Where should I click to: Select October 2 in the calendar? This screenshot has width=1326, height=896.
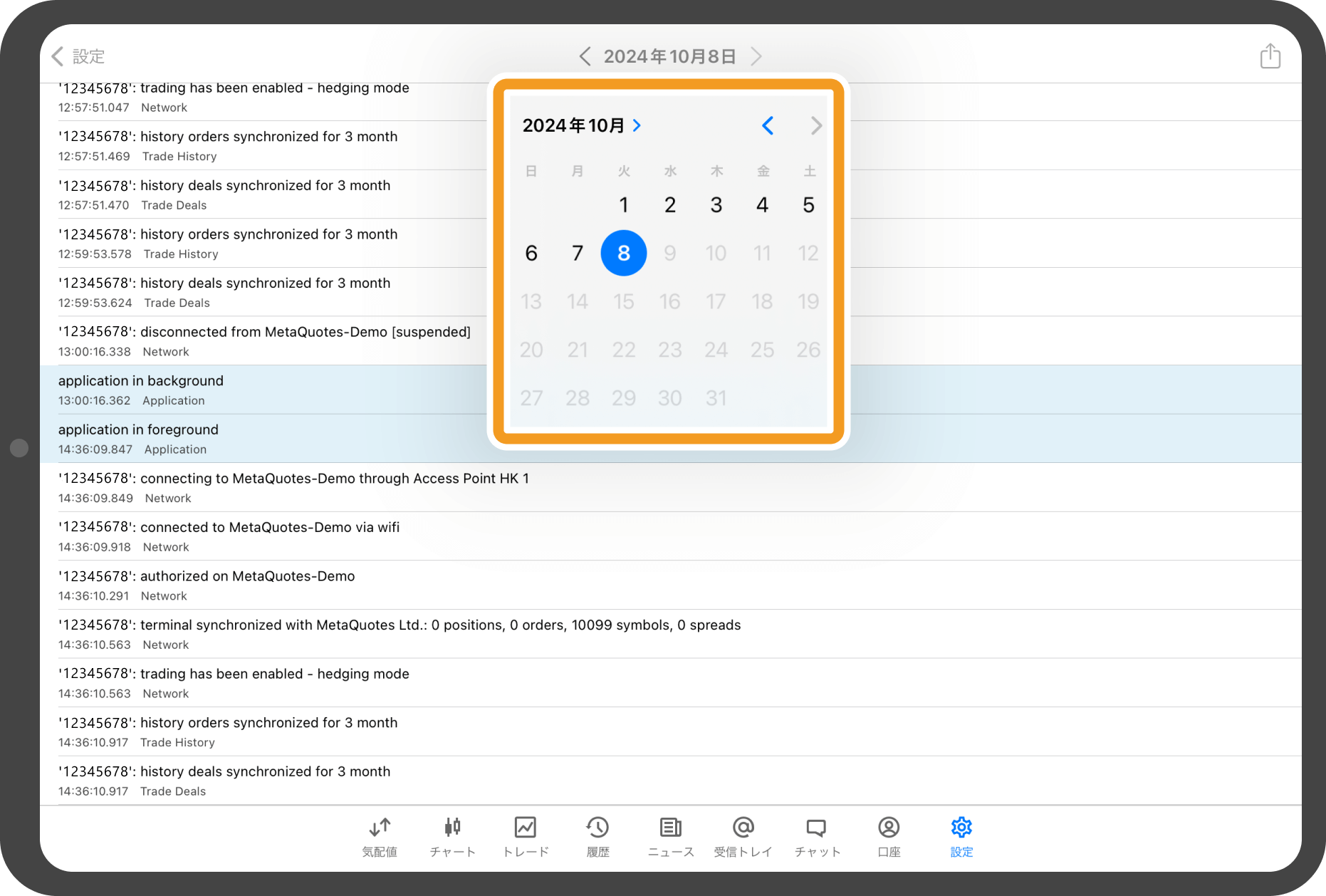[670, 205]
